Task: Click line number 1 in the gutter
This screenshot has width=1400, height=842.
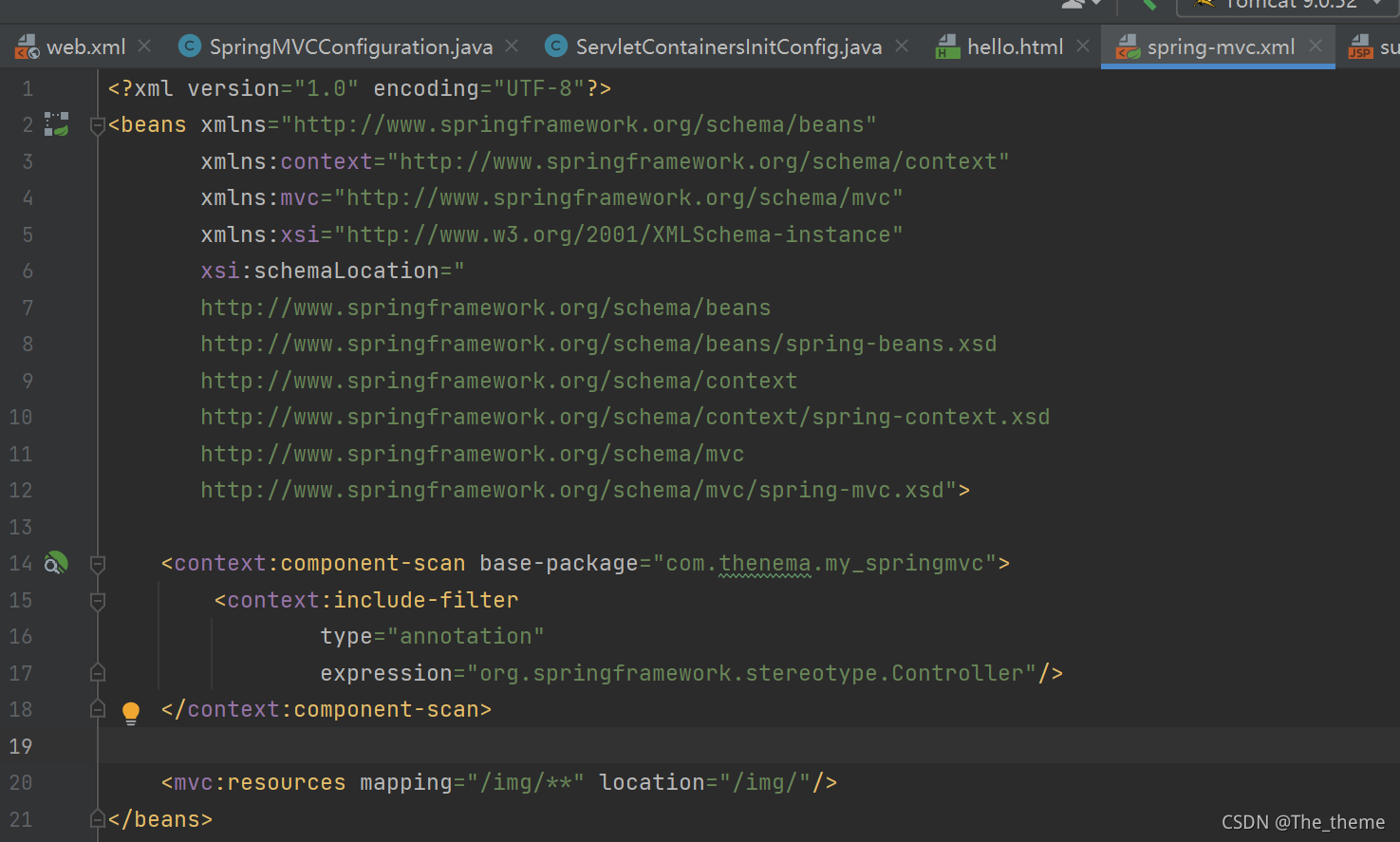Action: click(x=28, y=88)
